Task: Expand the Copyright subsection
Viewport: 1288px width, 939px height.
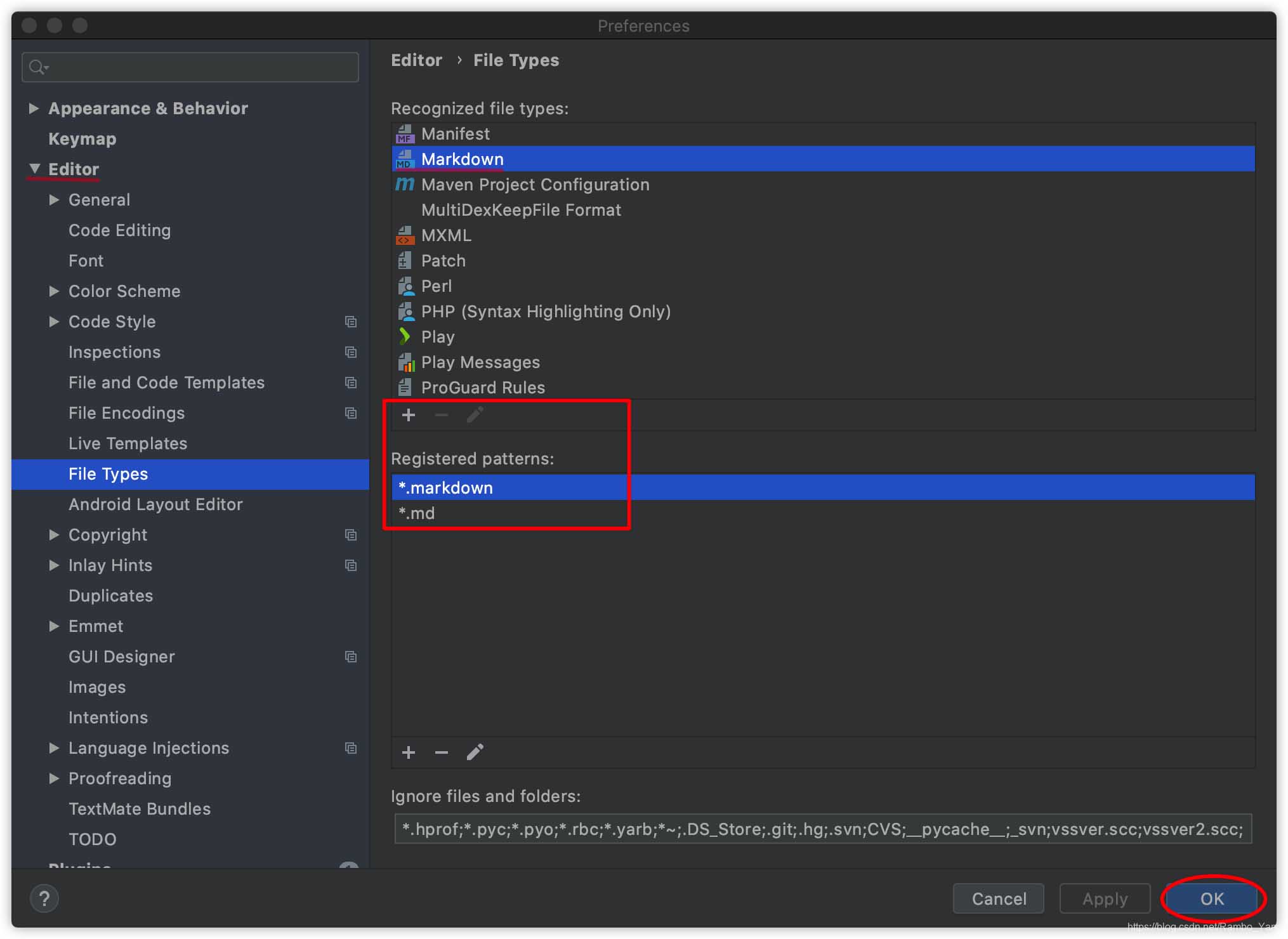Action: click(x=54, y=535)
